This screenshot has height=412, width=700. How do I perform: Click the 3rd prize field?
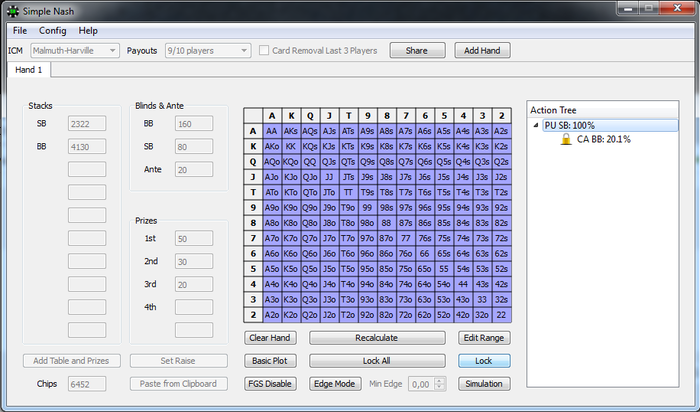(x=194, y=284)
